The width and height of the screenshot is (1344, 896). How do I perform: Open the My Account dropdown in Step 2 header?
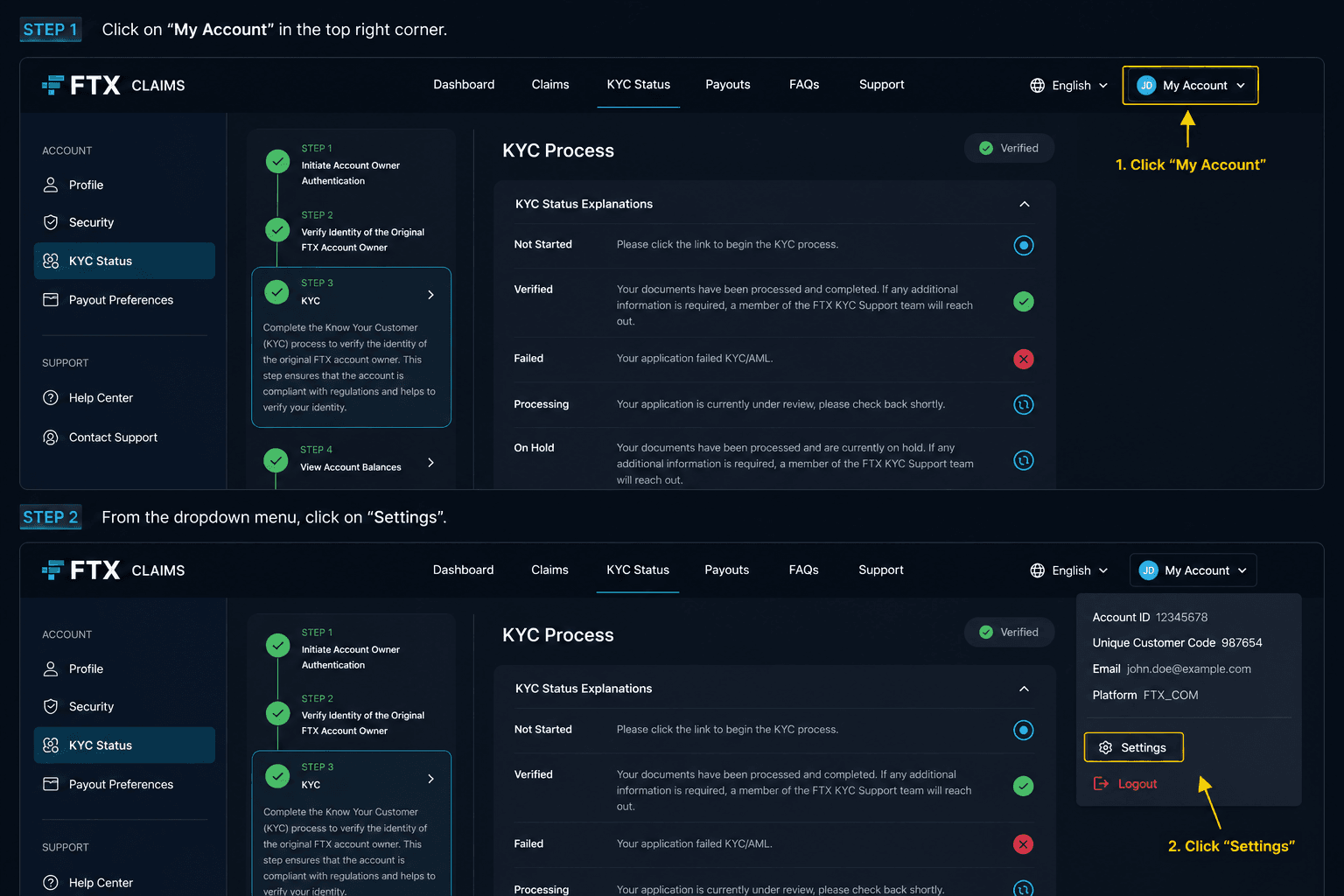coord(1193,570)
